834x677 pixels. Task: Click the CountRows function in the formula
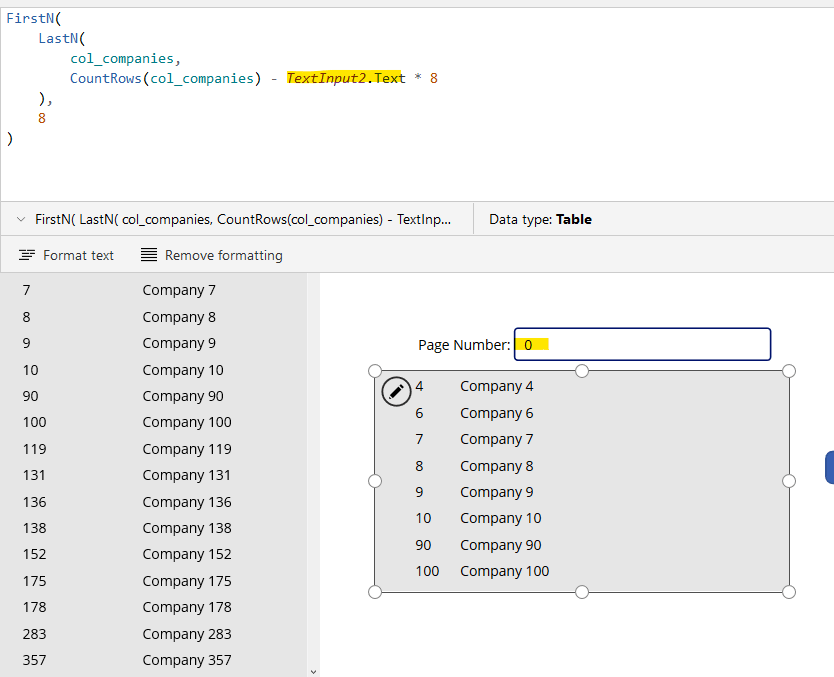[106, 78]
